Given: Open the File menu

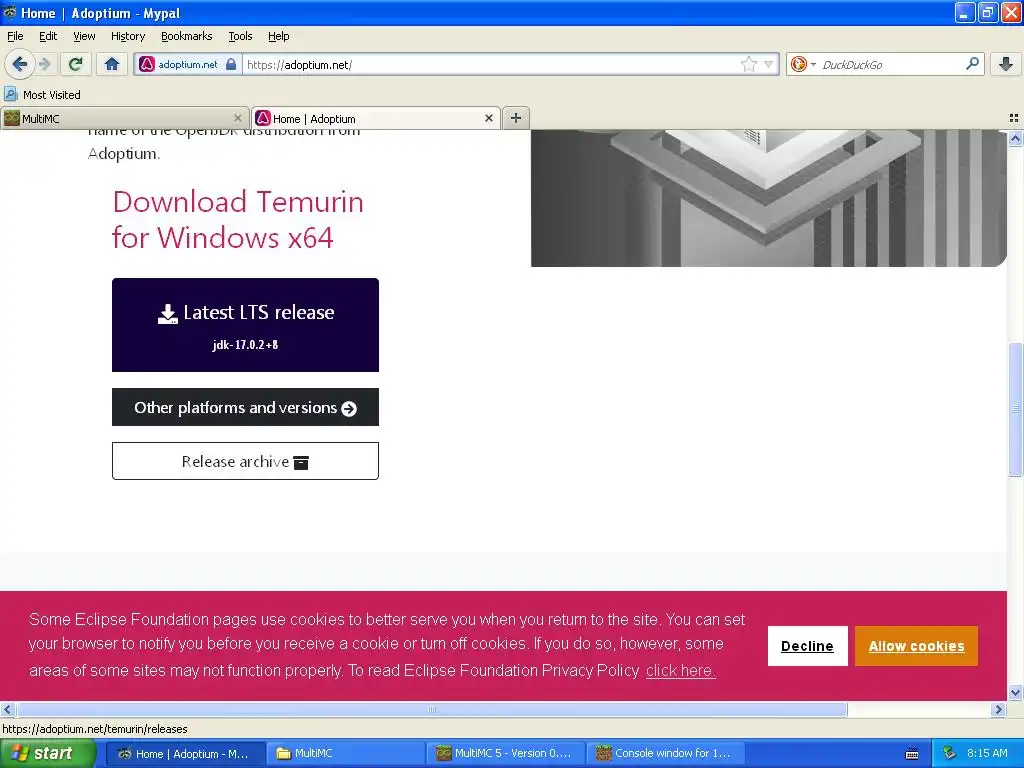Looking at the screenshot, I should pyautogui.click(x=15, y=36).
